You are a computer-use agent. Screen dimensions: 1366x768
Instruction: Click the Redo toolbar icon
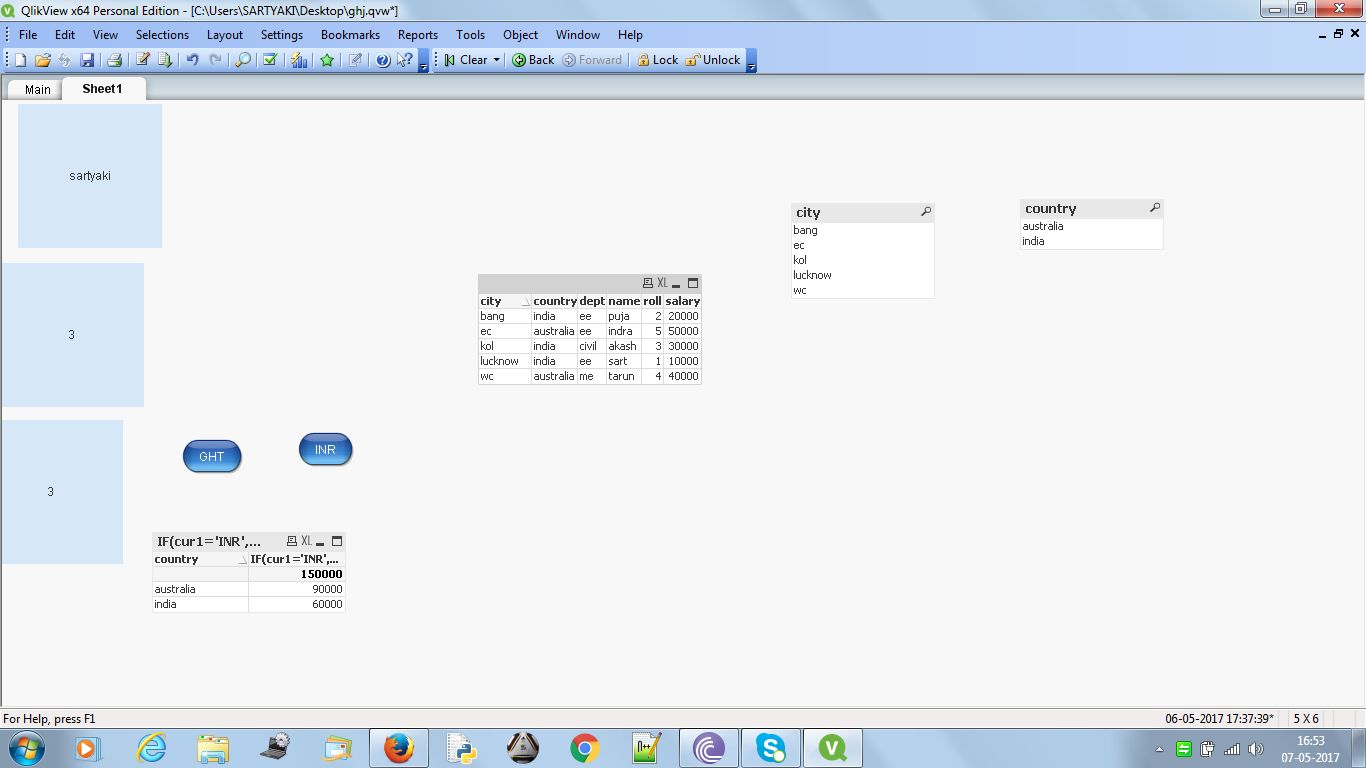tap(215, 60)
